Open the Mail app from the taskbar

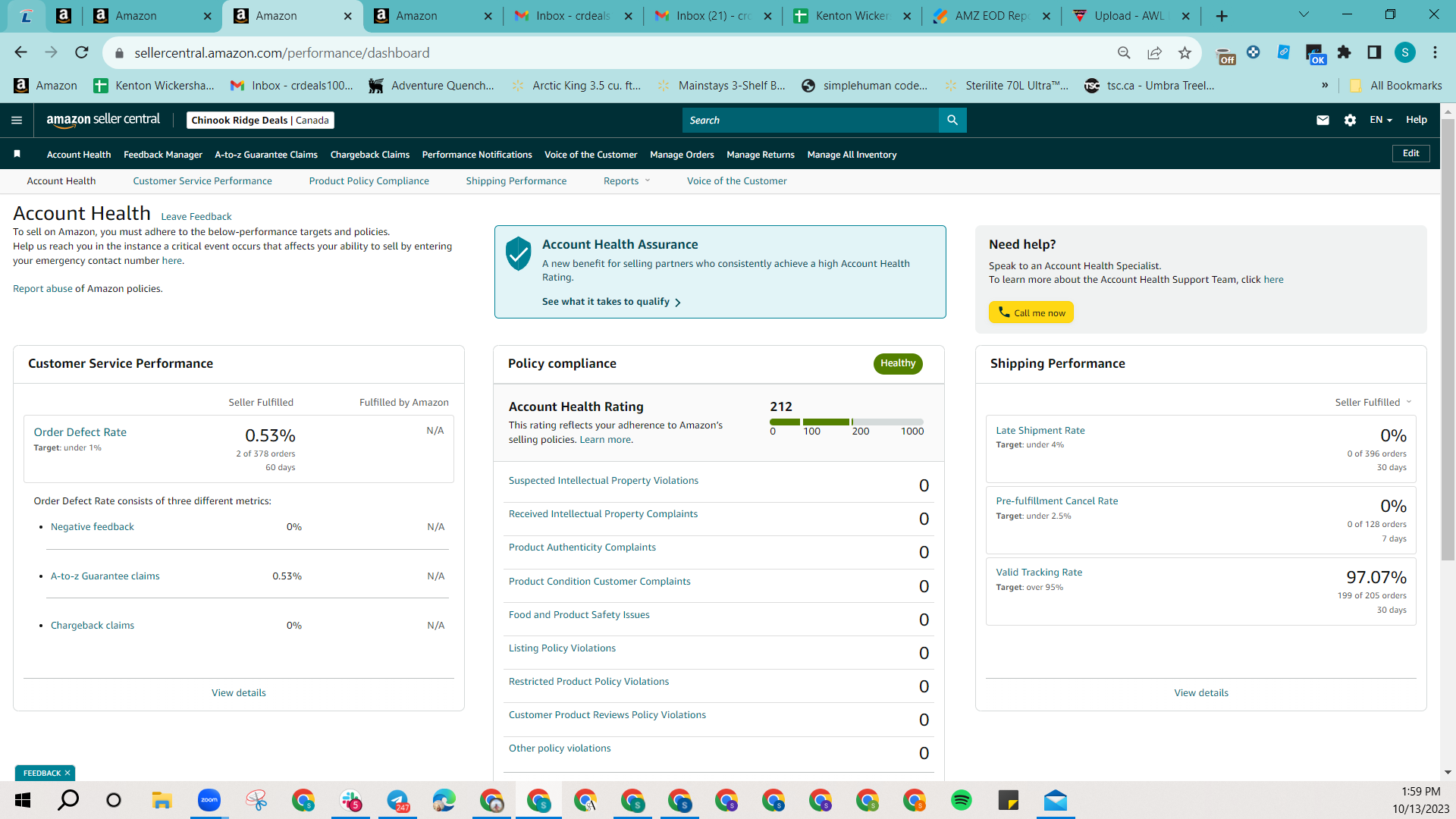1056,800
